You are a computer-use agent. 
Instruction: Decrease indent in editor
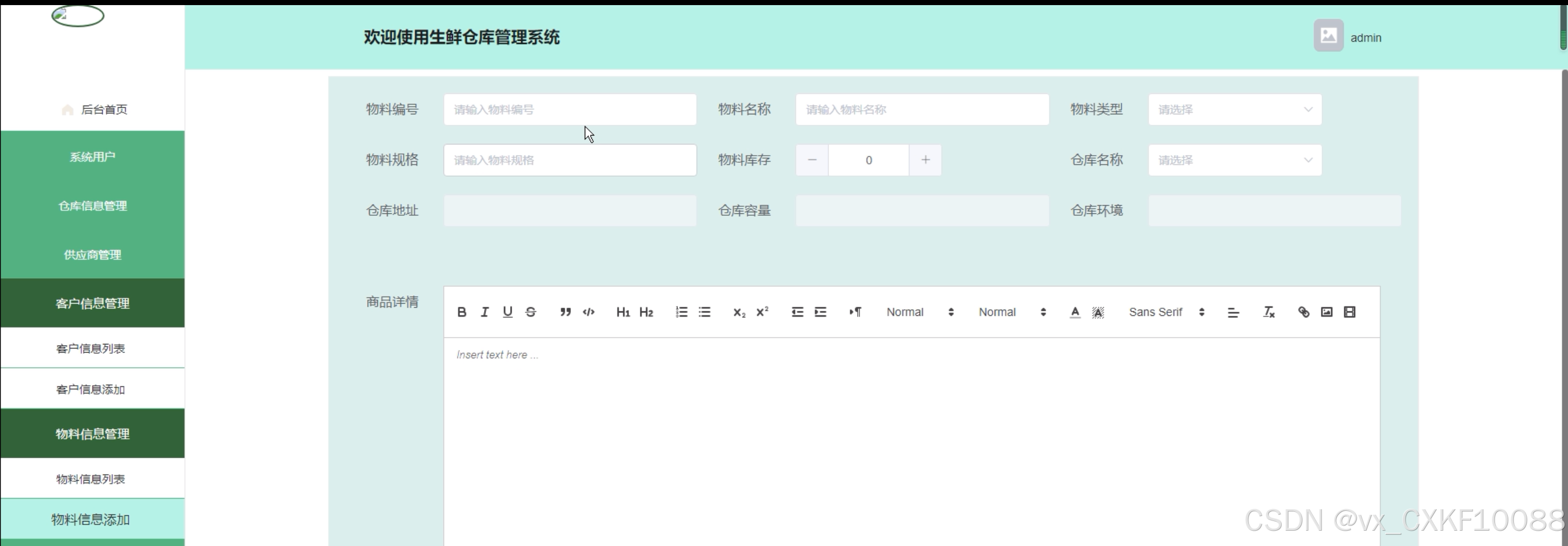pyautogui.click(x=798, y=312)
